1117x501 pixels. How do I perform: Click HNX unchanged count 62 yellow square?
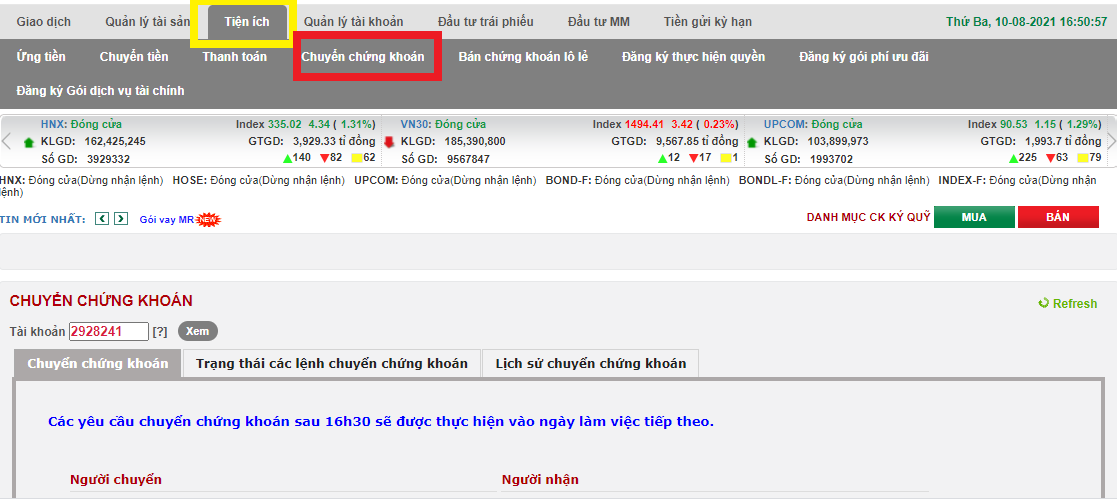coord(356,157)
